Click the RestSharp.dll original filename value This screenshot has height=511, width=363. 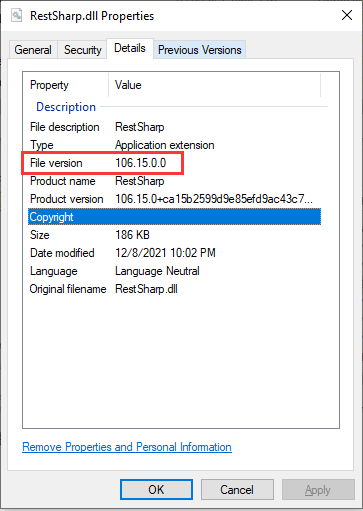click(146, 289)
